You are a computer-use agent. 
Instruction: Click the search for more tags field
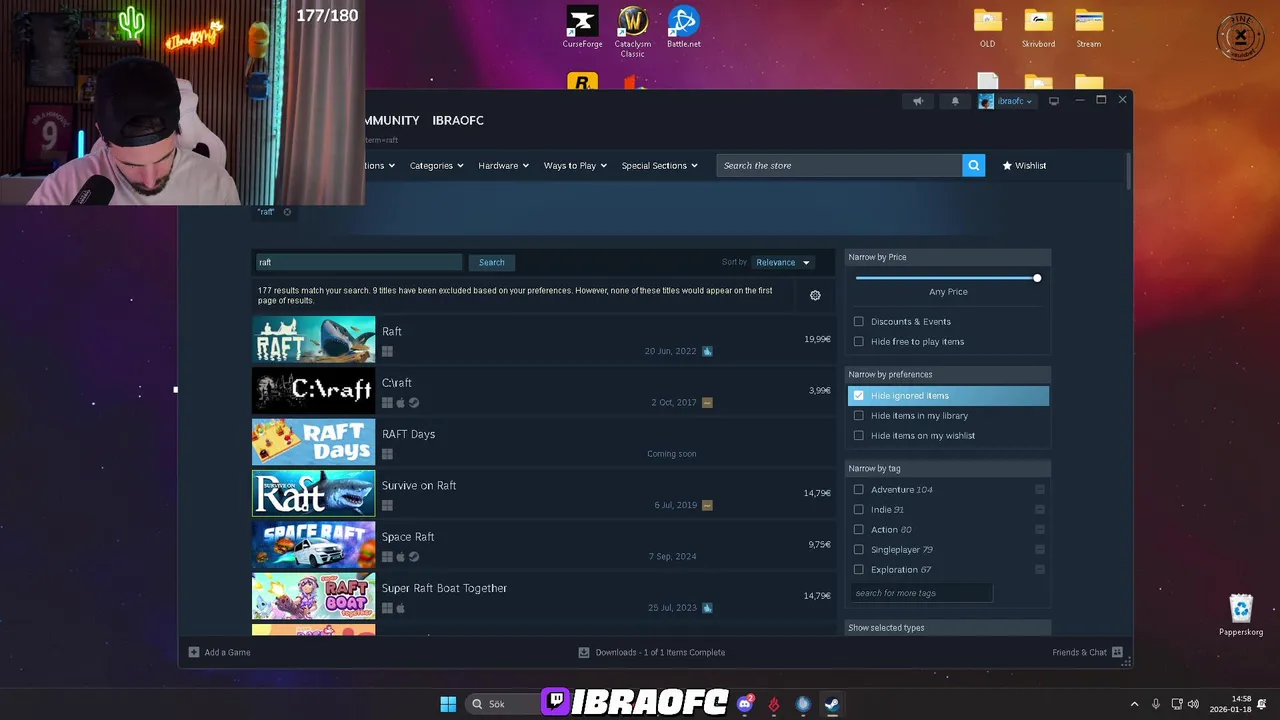[921, 593]
